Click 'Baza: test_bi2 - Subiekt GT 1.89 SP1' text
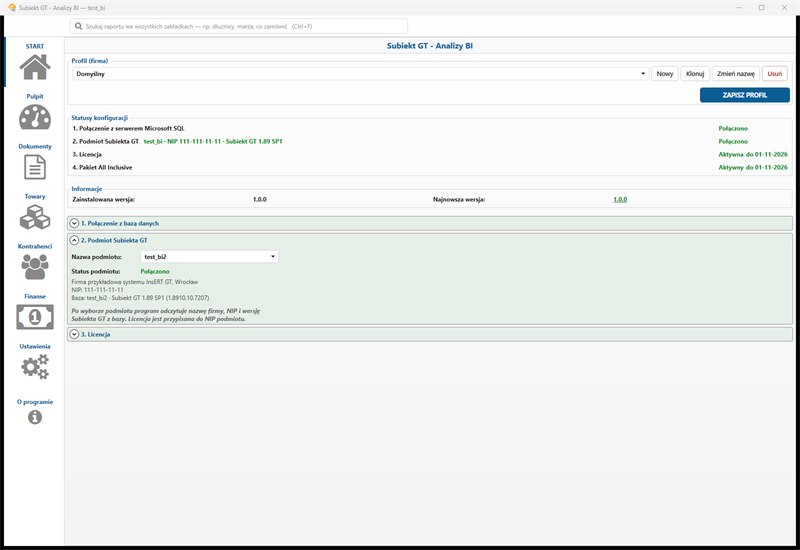This screenshot has height=550, width=800. pos(140,298)
